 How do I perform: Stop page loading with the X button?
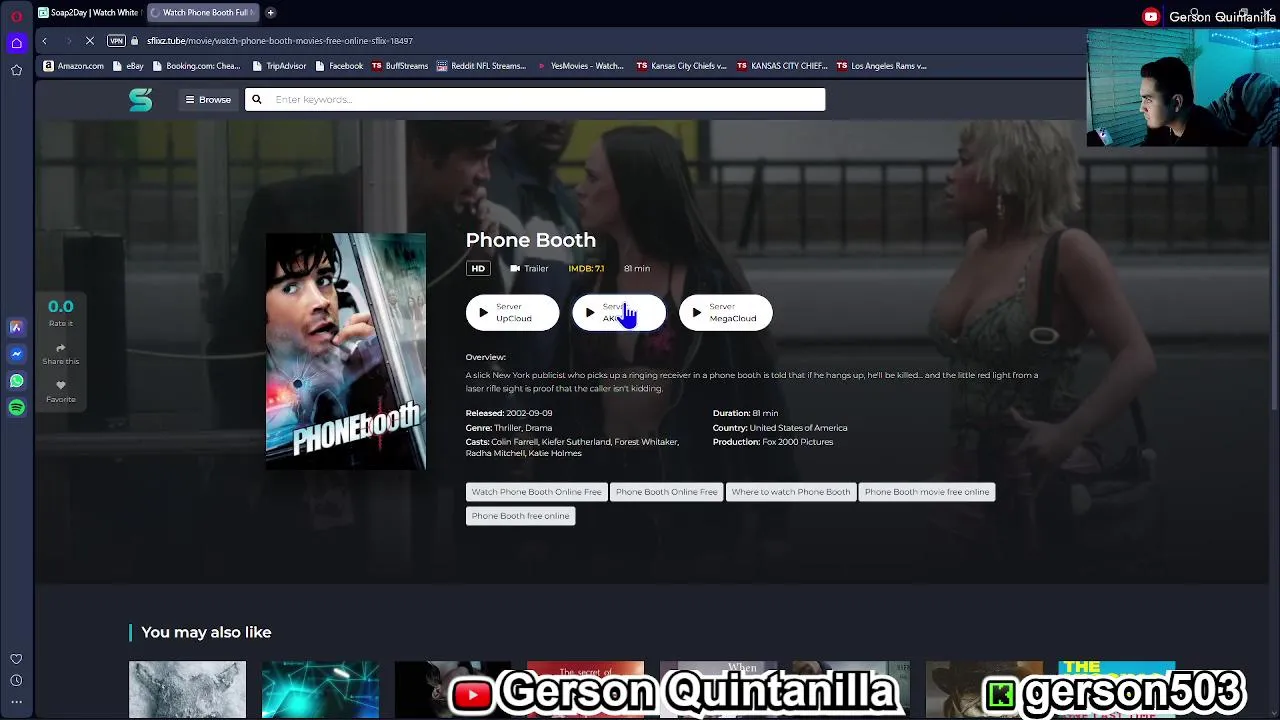90,41
